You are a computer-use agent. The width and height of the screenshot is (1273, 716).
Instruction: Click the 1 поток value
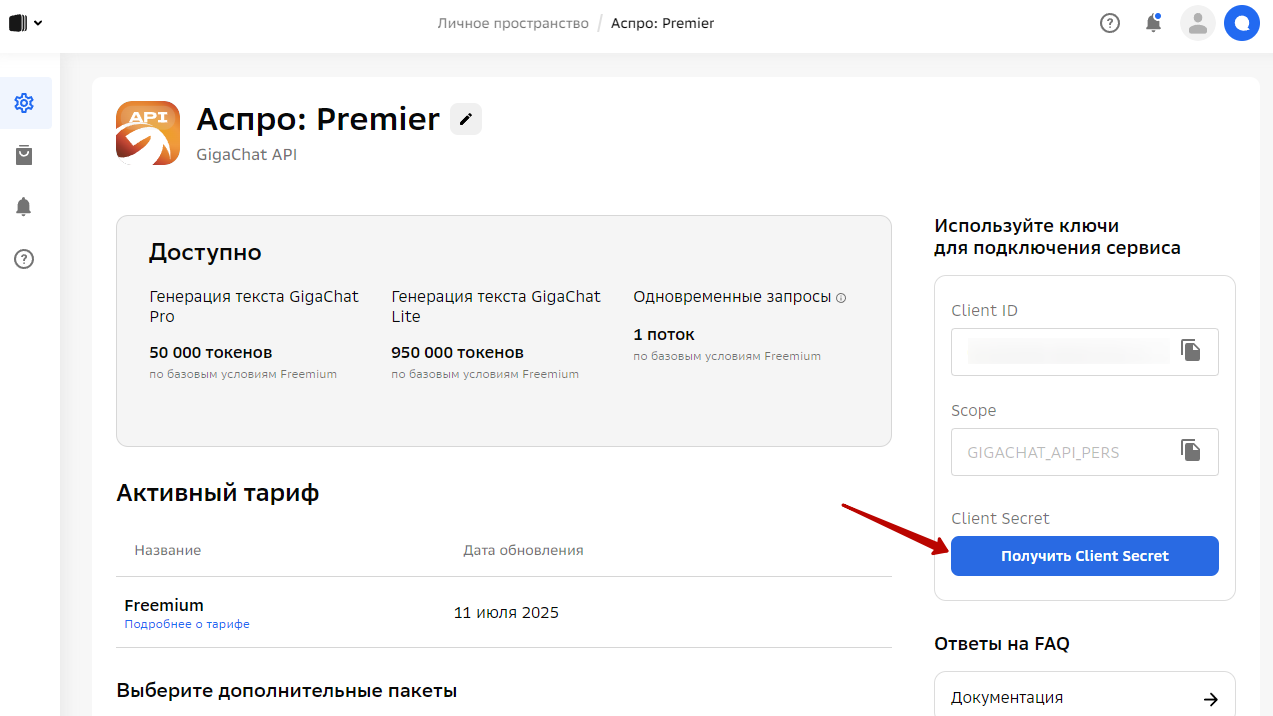click(x=664, y=335)
